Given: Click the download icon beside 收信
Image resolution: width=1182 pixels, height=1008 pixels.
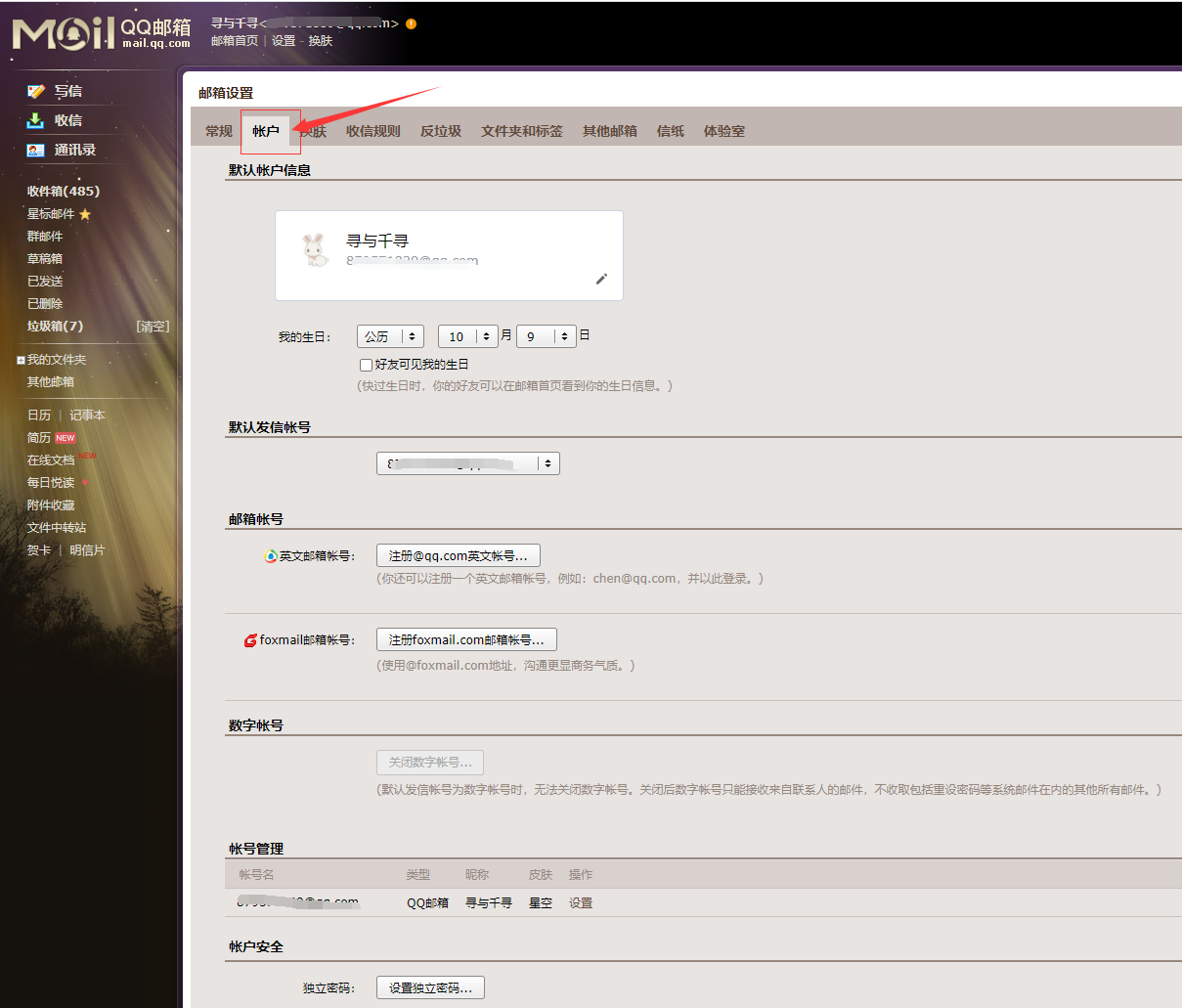Looking at the screenshot, I should tap(36, 120).
